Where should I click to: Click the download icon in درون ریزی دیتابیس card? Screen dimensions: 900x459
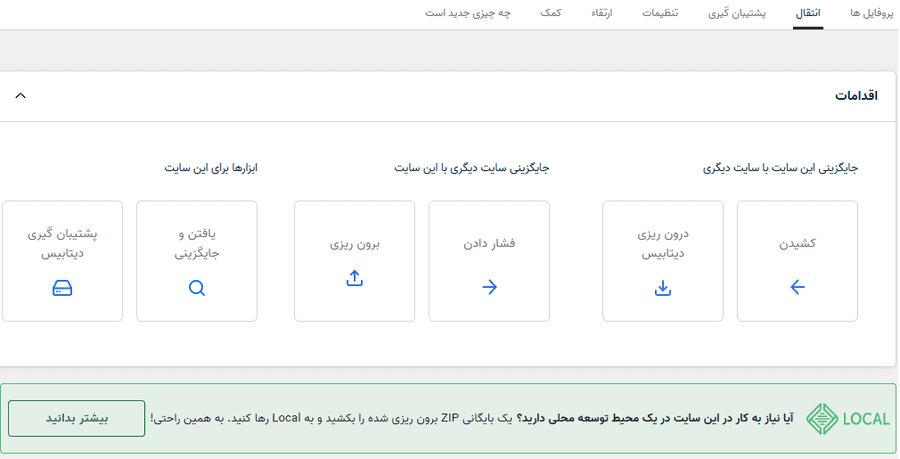663,288
